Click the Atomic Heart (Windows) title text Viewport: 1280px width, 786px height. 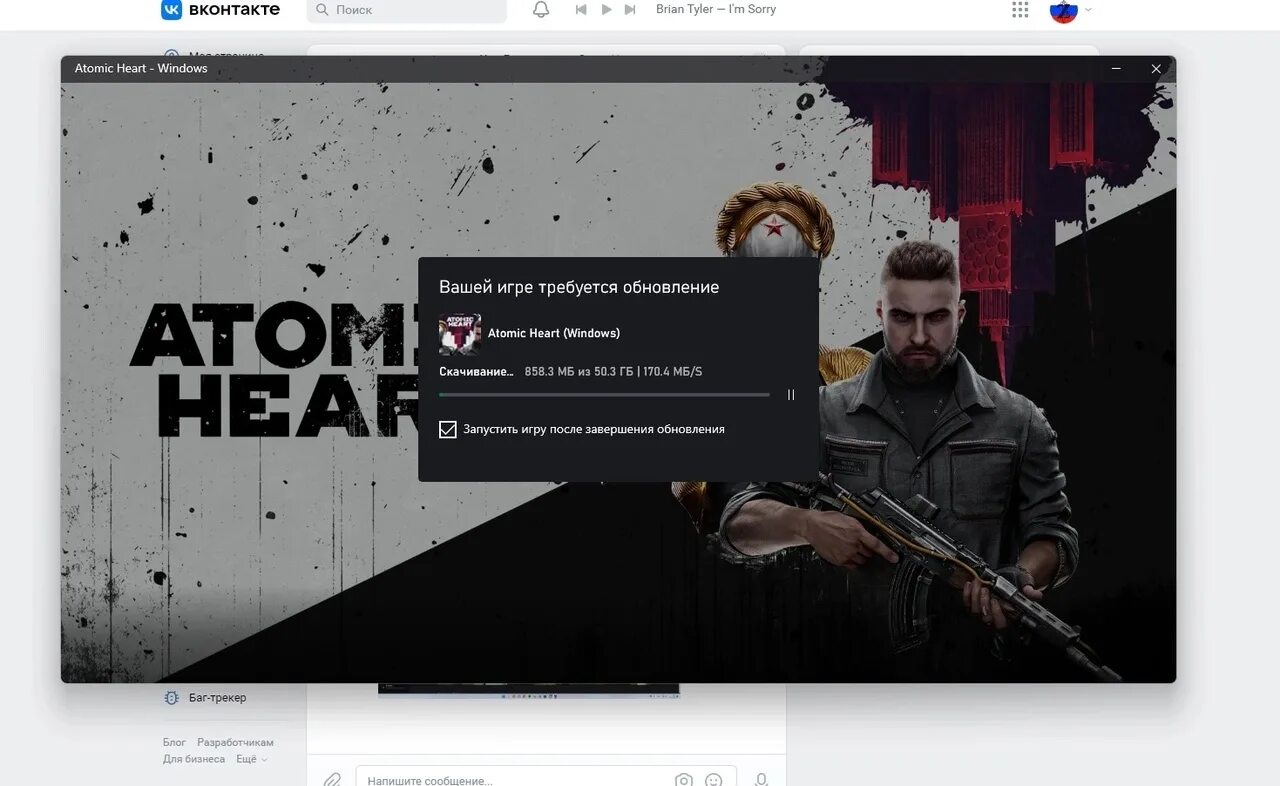pyautogui.click(x=554, y=333)
